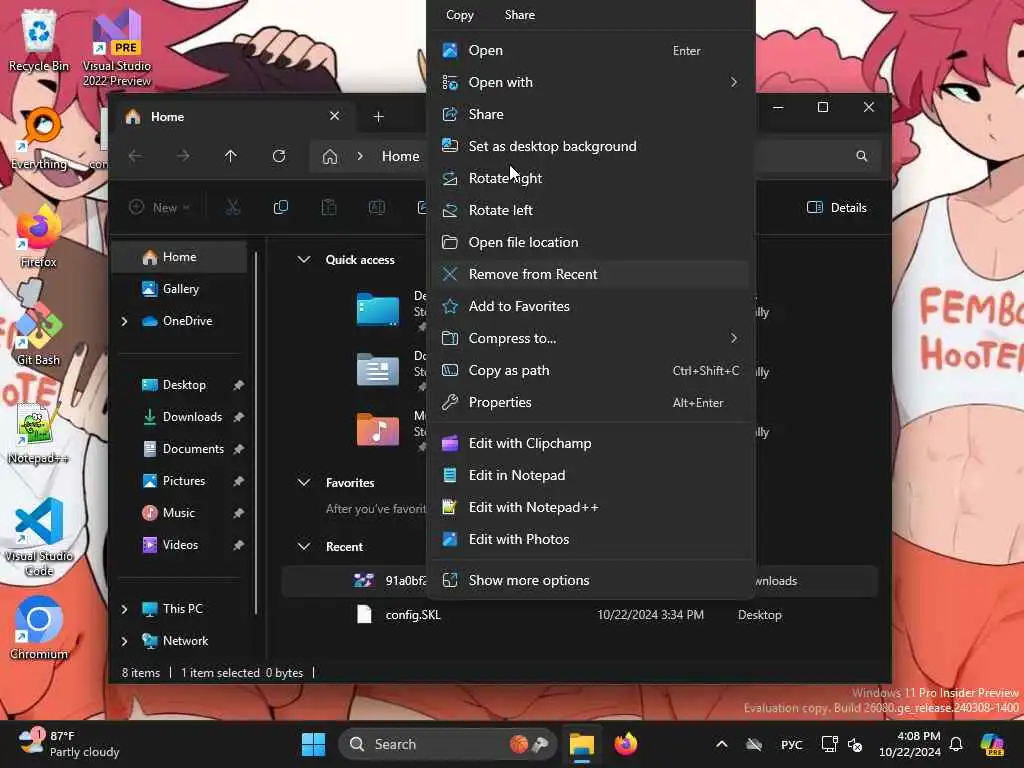Open Pictures in navigation pane
1024x768 pixels.
pyautogui.click(x=180, y=481)
